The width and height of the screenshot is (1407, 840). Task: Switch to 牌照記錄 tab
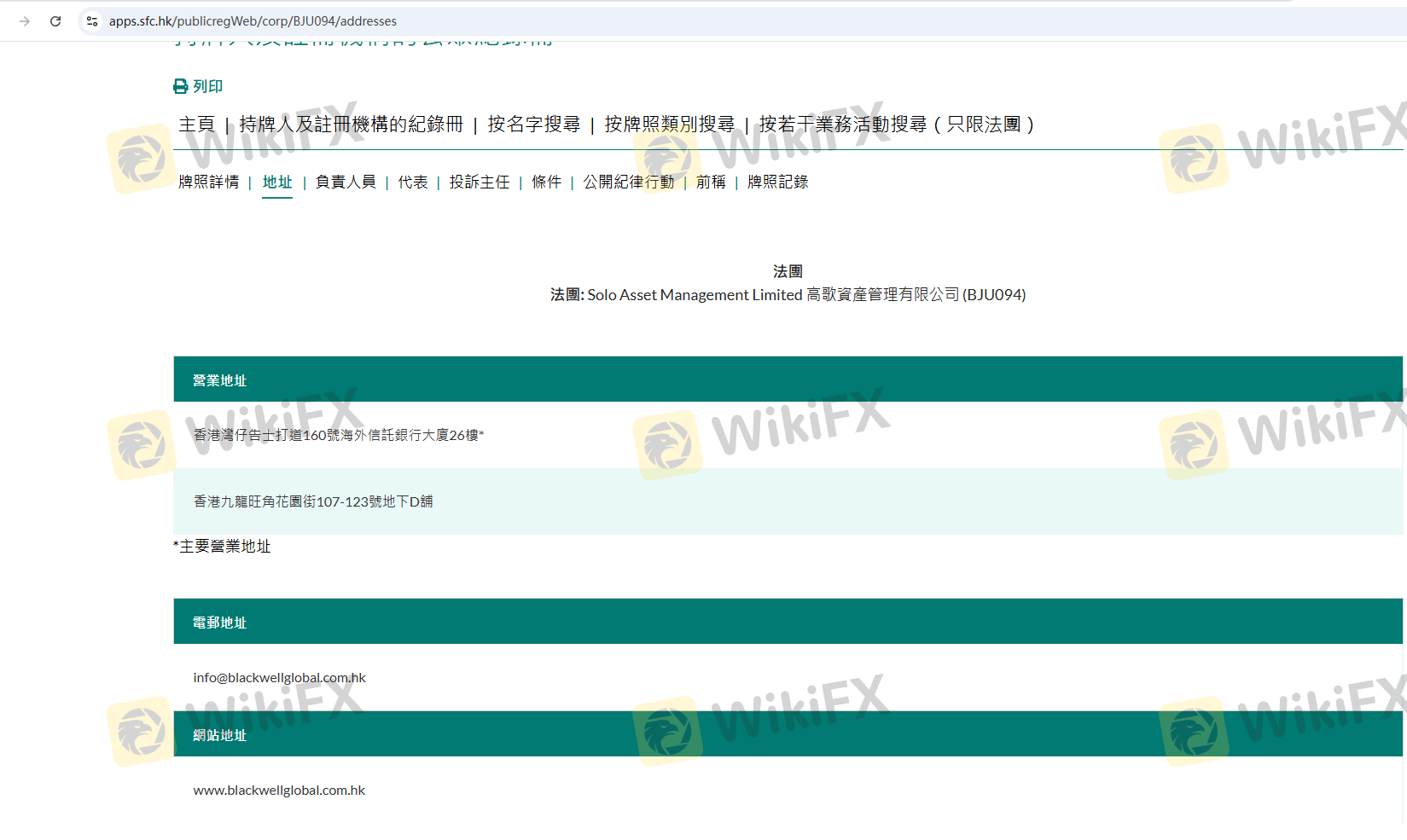click(777, 182)
